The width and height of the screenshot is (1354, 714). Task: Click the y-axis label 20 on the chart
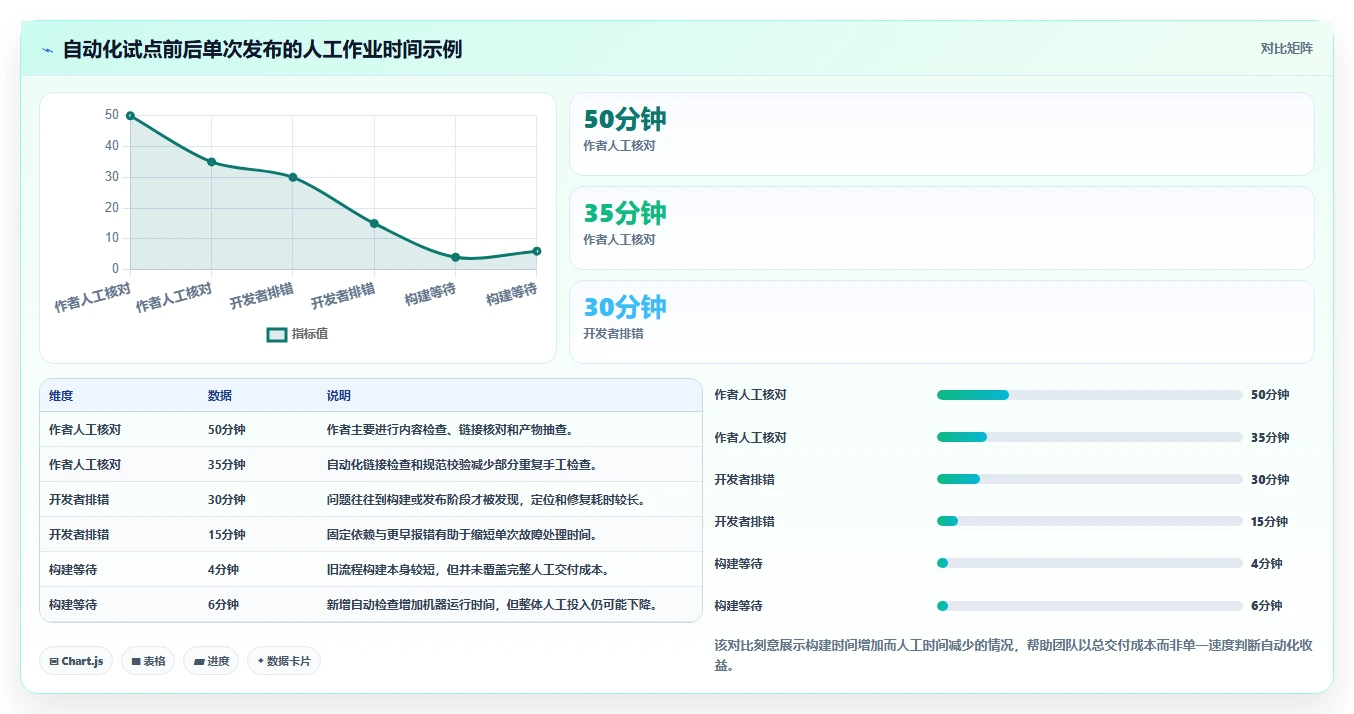pos(111,208)
